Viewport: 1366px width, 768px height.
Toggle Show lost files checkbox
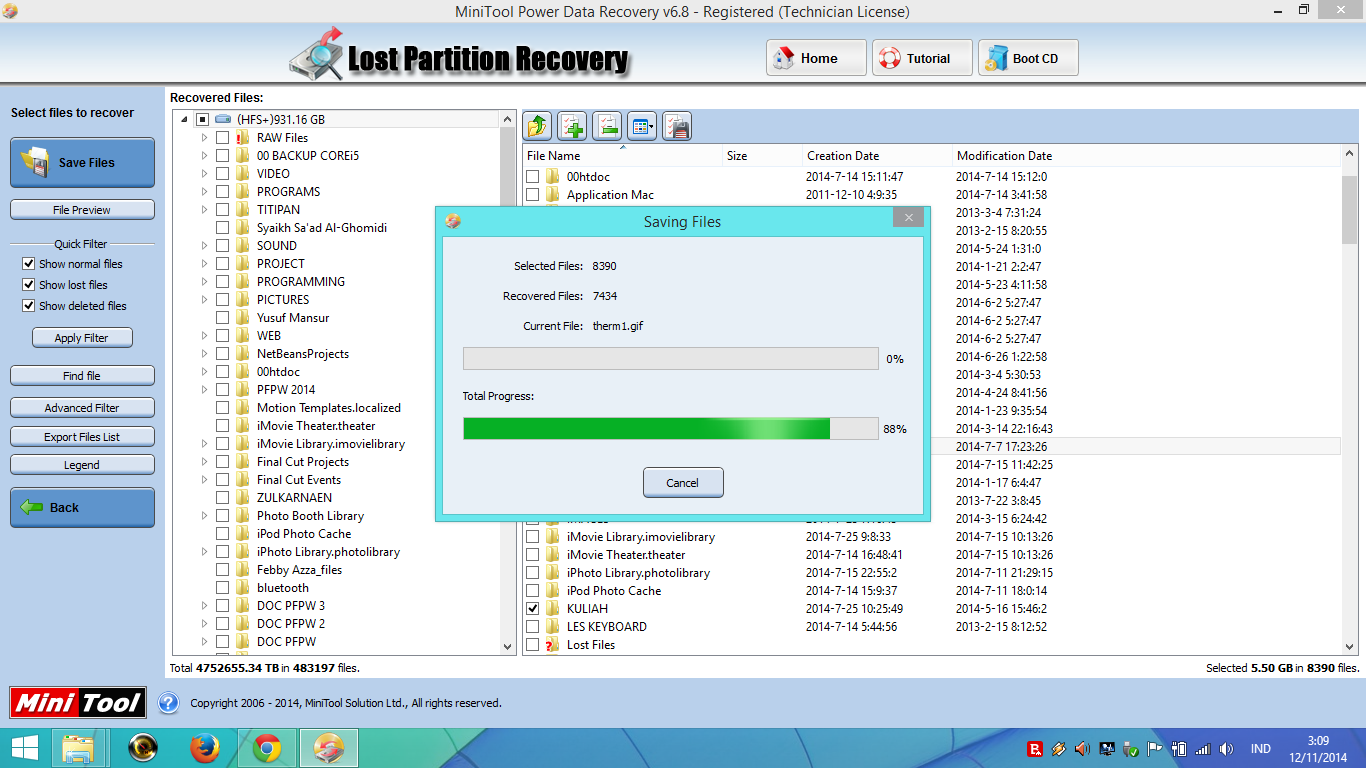click(29, 285)
